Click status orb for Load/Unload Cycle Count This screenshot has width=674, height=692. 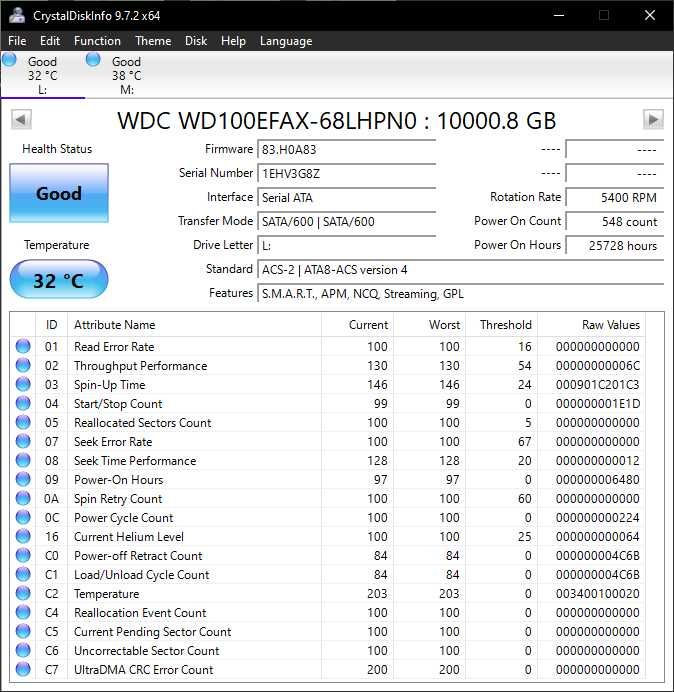tap(23, 574)
